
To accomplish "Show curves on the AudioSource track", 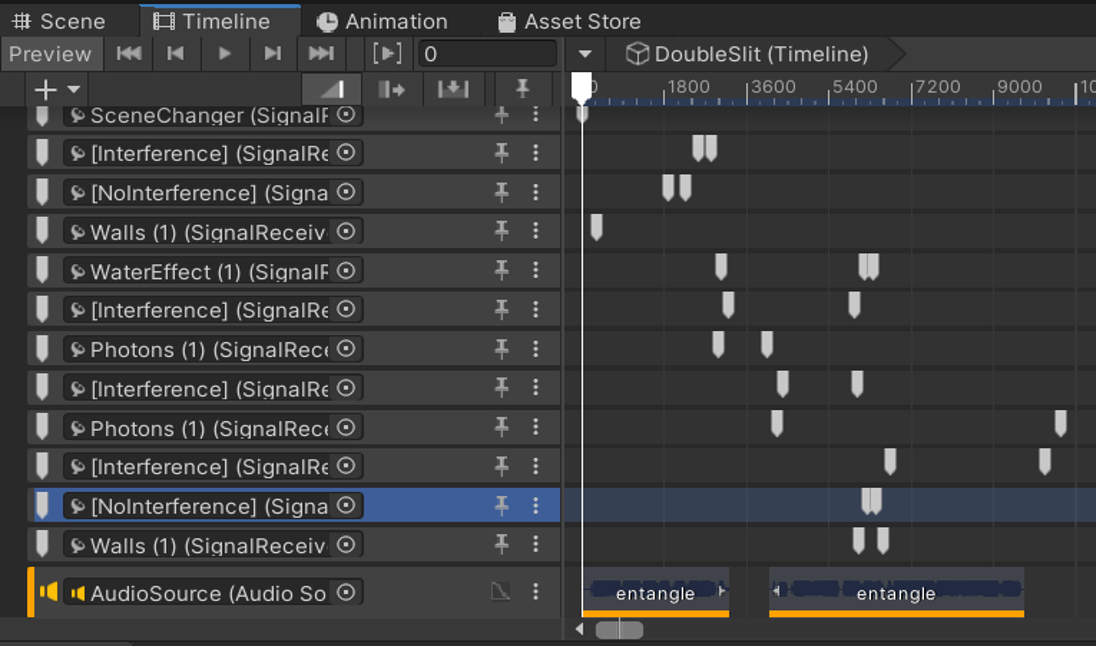I will pos(500,593).
